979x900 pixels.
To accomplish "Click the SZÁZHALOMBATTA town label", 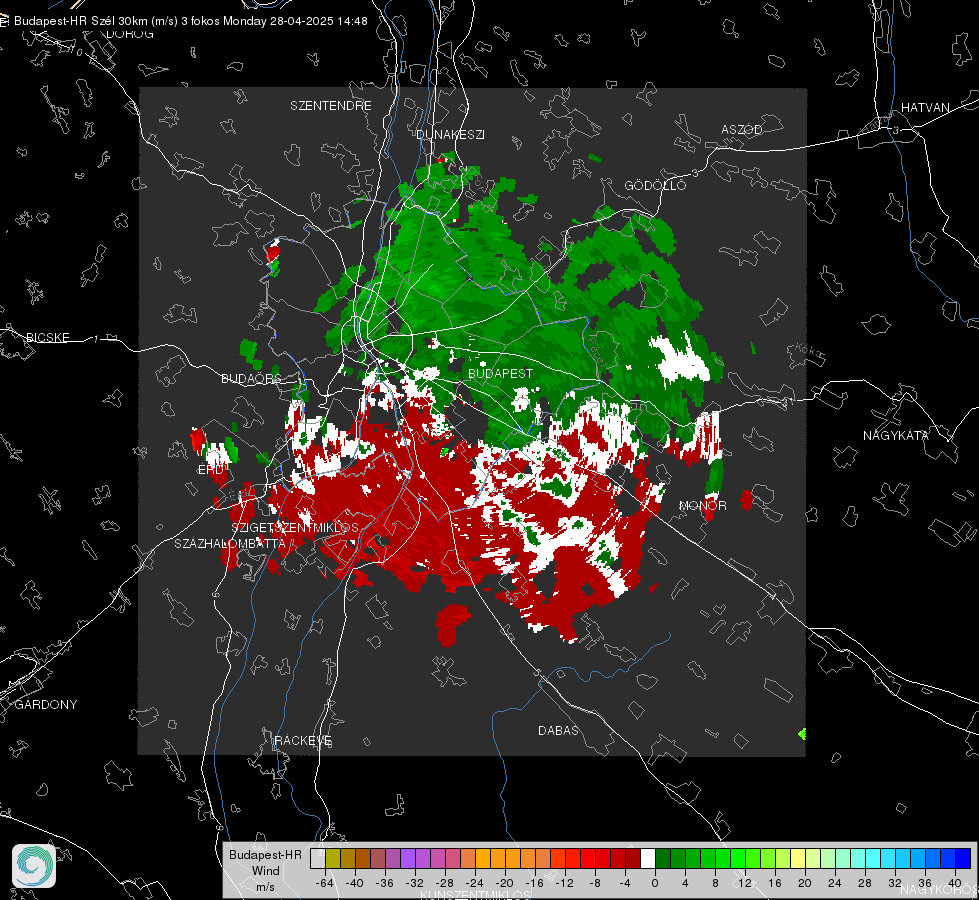I will [230, 543].
